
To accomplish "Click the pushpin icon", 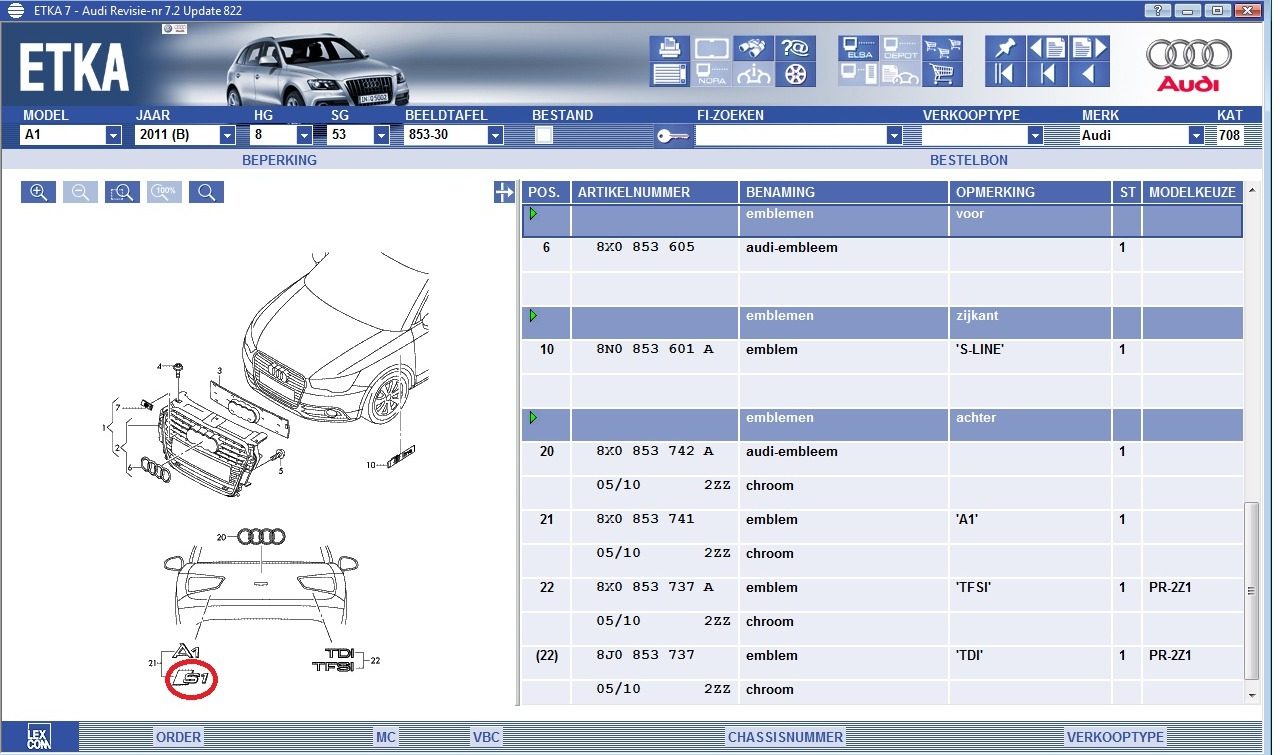I will click(x=1005, y=48).
